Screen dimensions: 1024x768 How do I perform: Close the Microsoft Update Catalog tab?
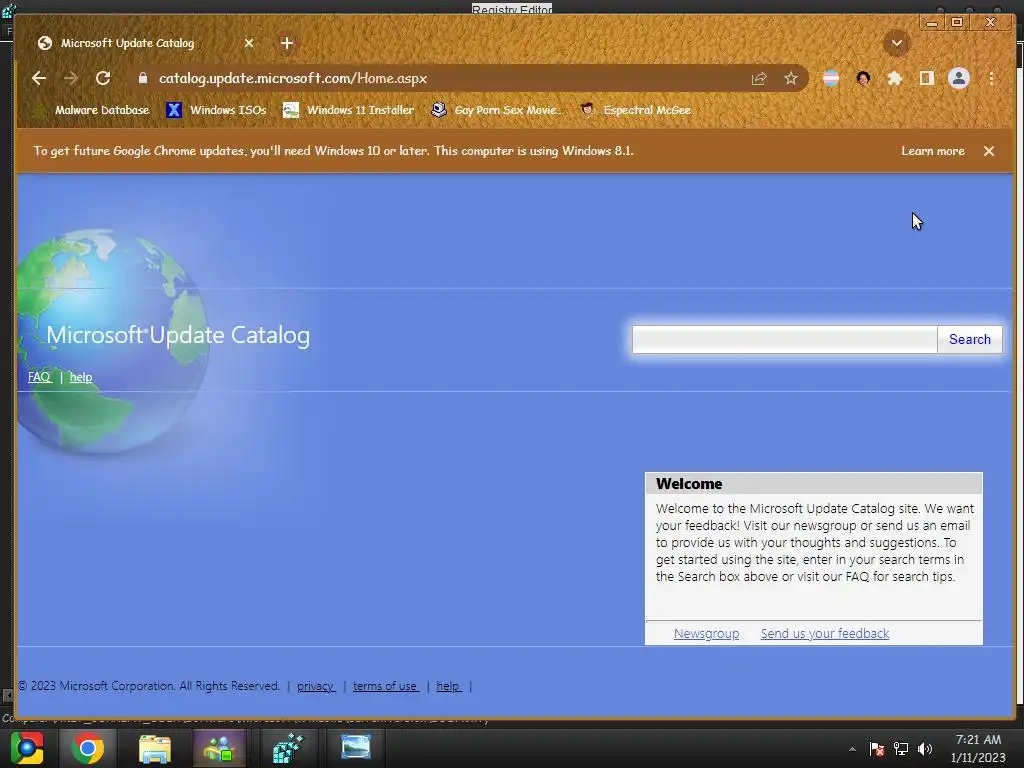tap(249, 43)
